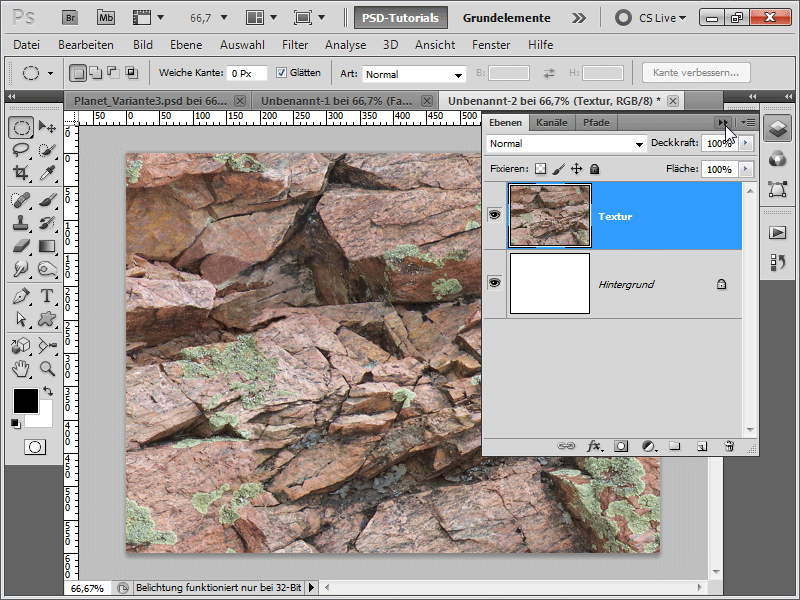This screenshot has height=600, width=800.
Task: Select the Gradient tool
Action: tap(47, 246)
